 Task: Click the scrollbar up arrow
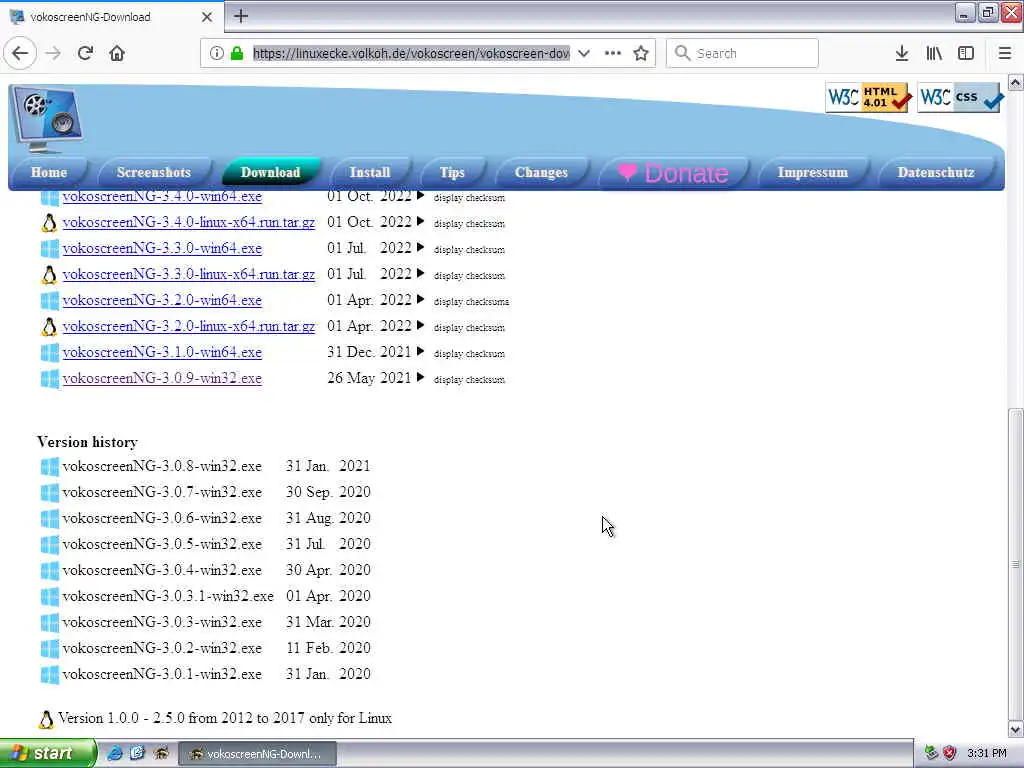(x=1016, y=83)
